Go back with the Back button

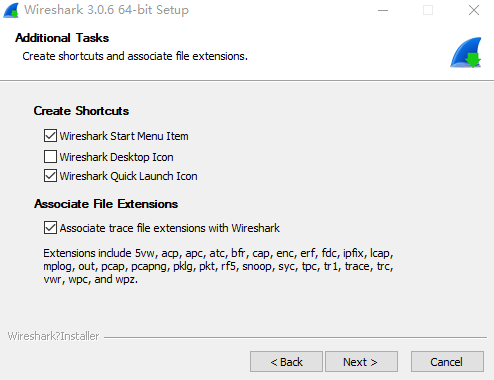coord(286,361)
